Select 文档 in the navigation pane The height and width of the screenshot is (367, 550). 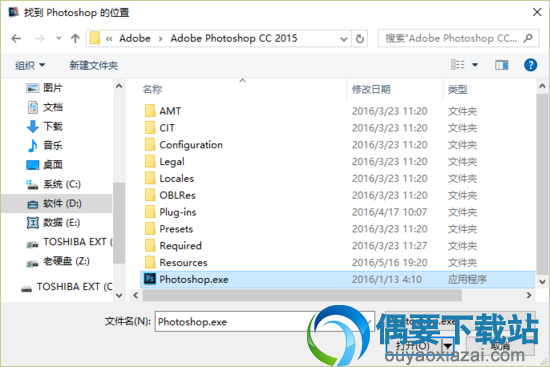[x=45, y=107]
